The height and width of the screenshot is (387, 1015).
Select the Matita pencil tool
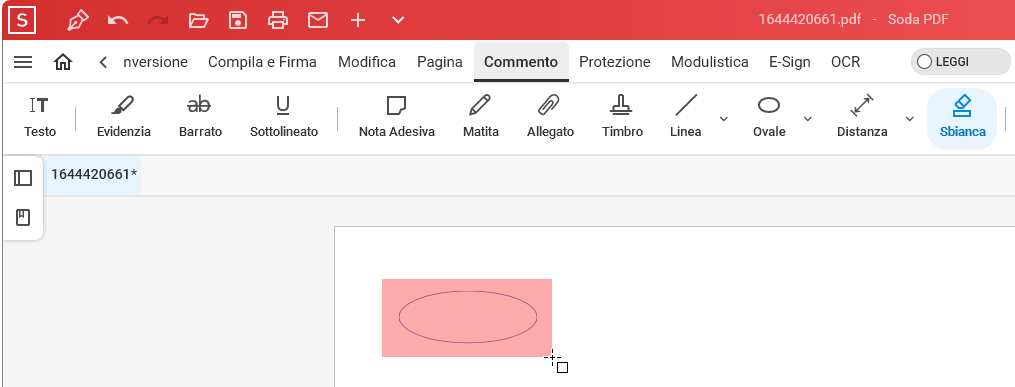[x=480, y=116]
